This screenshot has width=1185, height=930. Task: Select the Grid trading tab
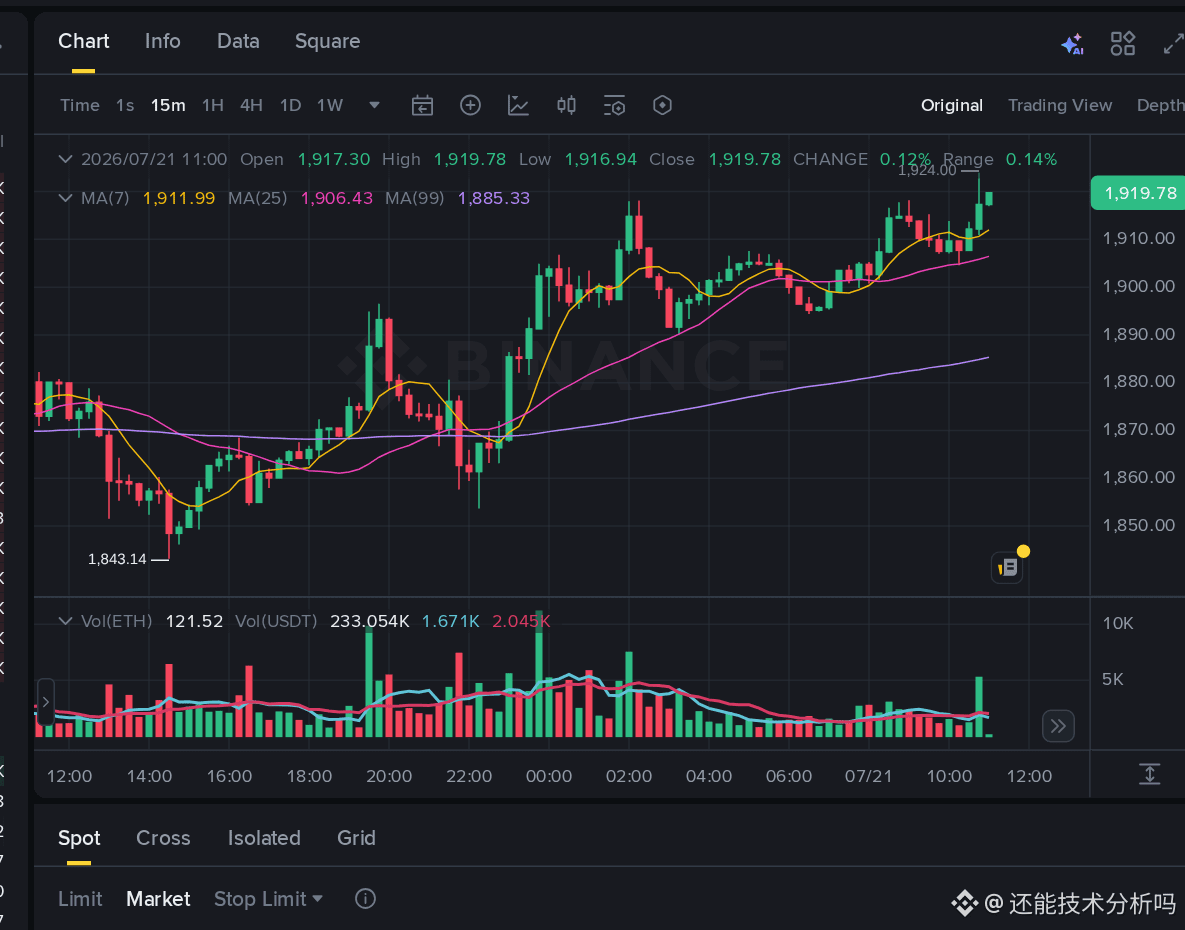(356, 838)
